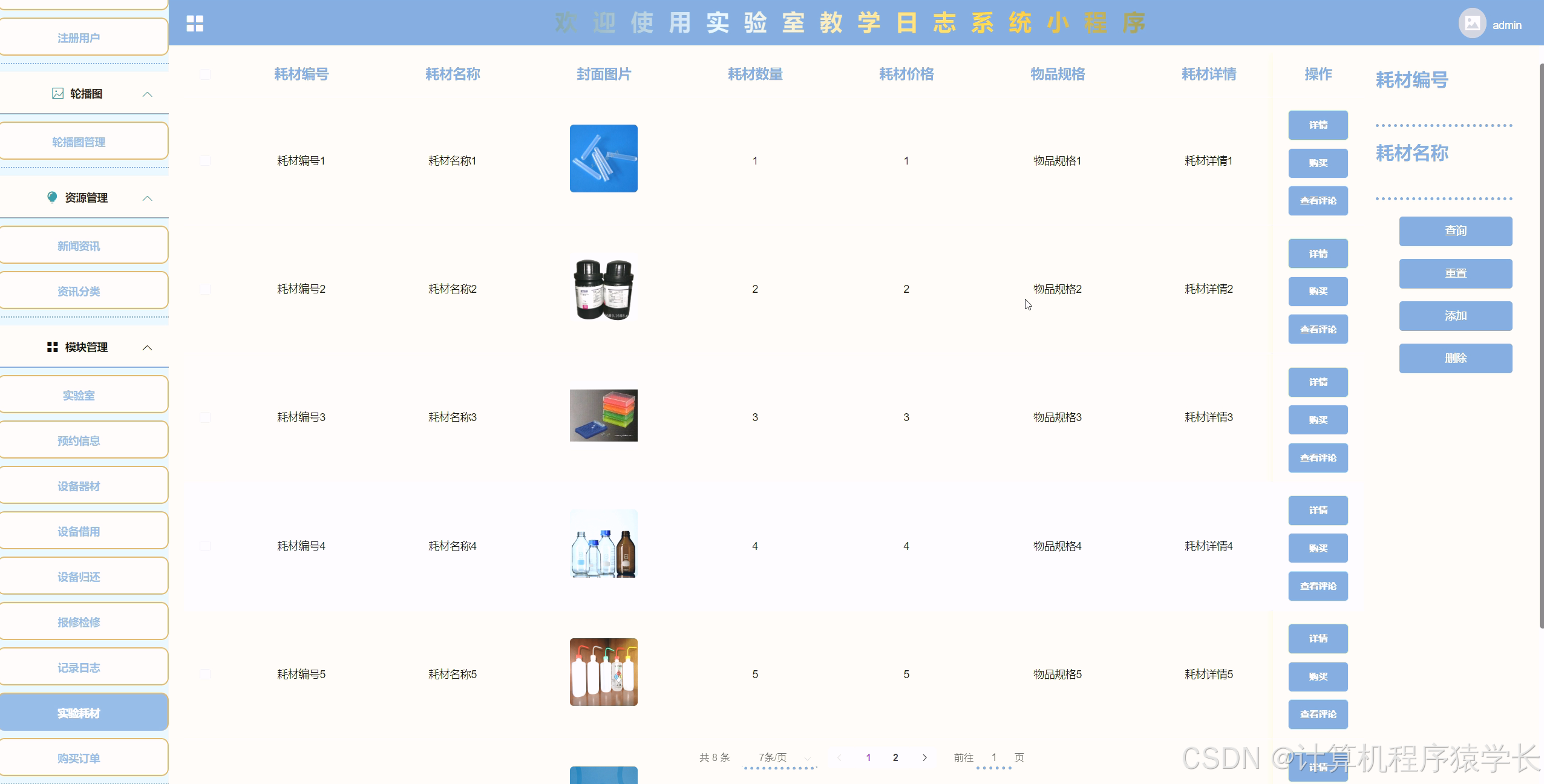Click 查看评论 for 耗材编号5 row

(x=1318, y=714)
